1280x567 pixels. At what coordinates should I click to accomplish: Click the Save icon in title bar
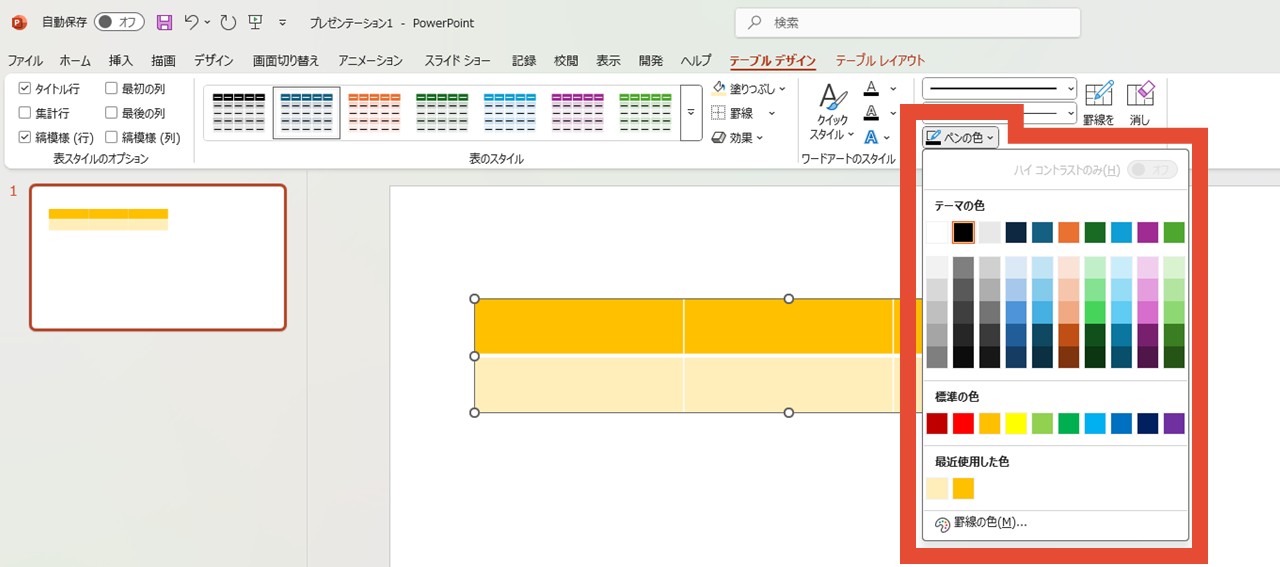pyautogui.click(x=164, y=22)
